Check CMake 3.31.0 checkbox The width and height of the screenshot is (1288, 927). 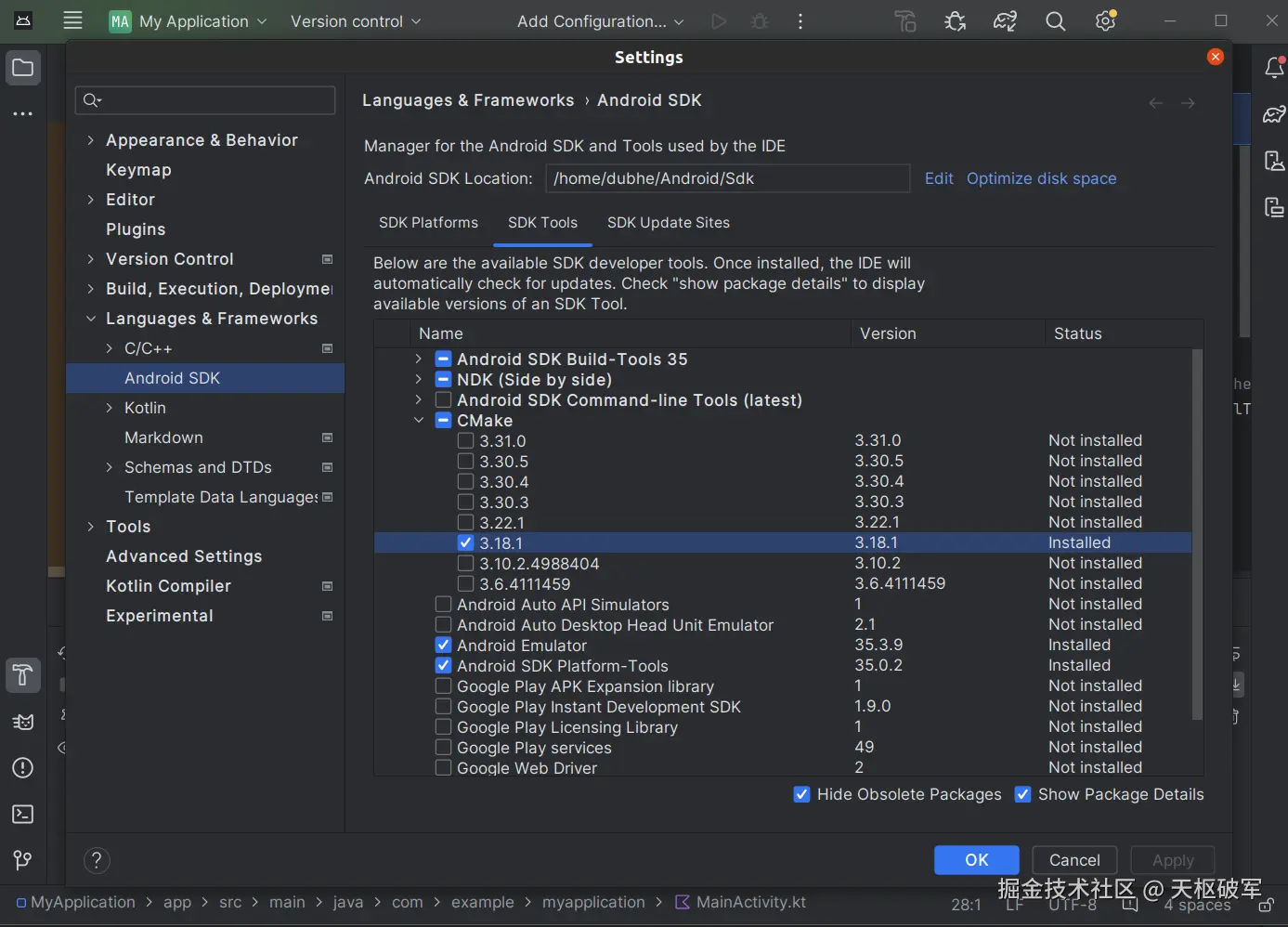click(x=466, y=440)
